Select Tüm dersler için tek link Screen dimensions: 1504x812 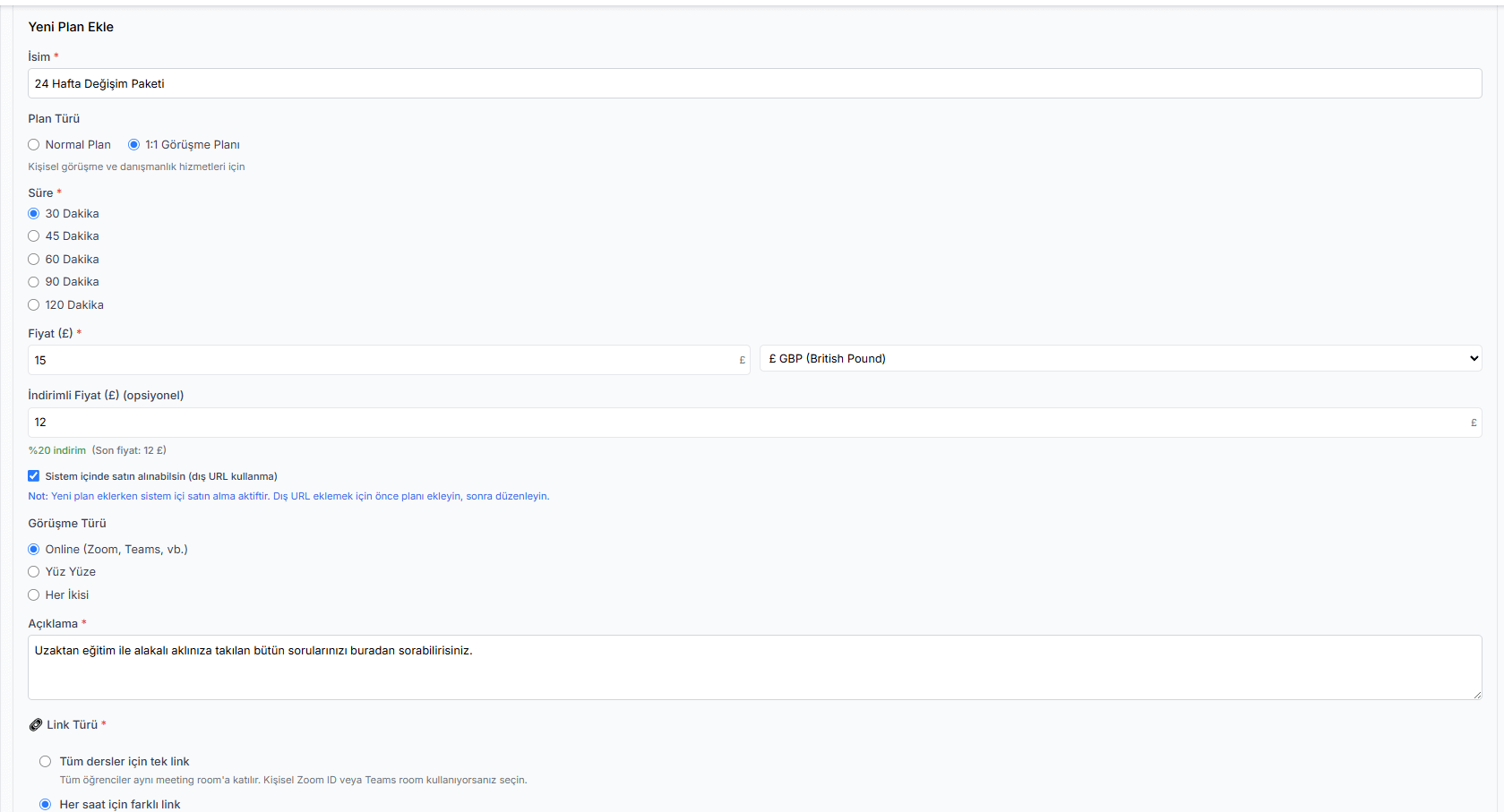[x=46, y=762]
